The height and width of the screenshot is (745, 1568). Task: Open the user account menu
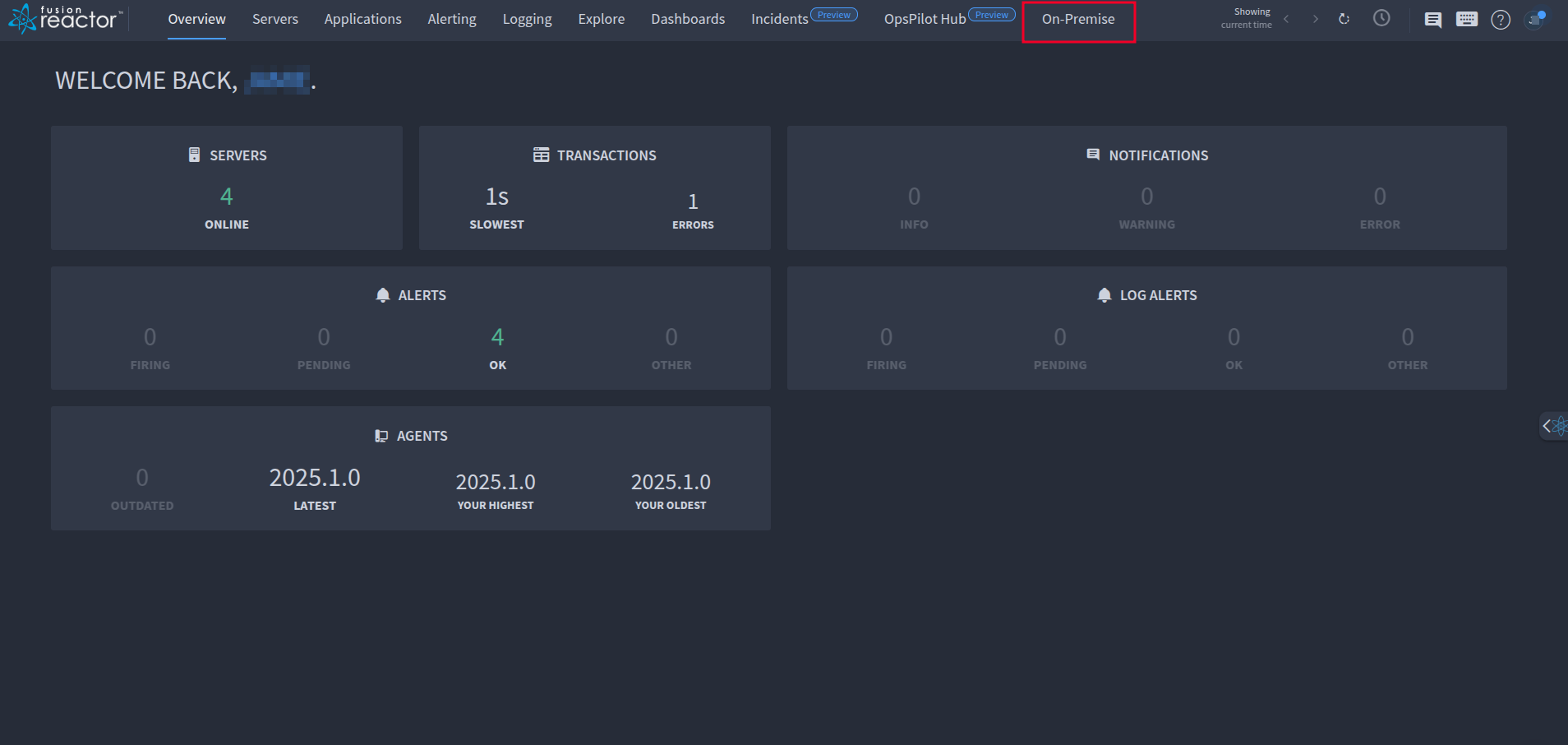pyautogui.click(x=1535, y=19)
